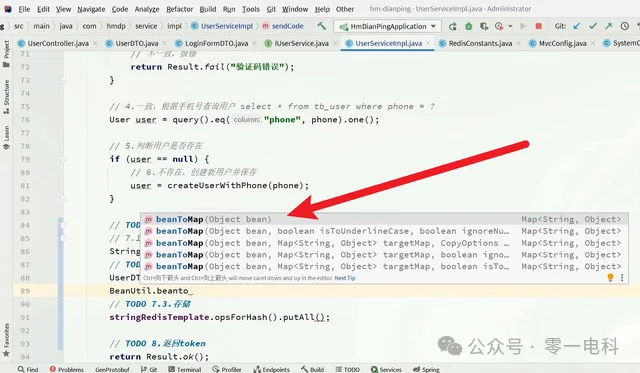
Task: Select beanToMap with isToUnderlineCase parameter suggestion
Action: (x=384, y=231)
